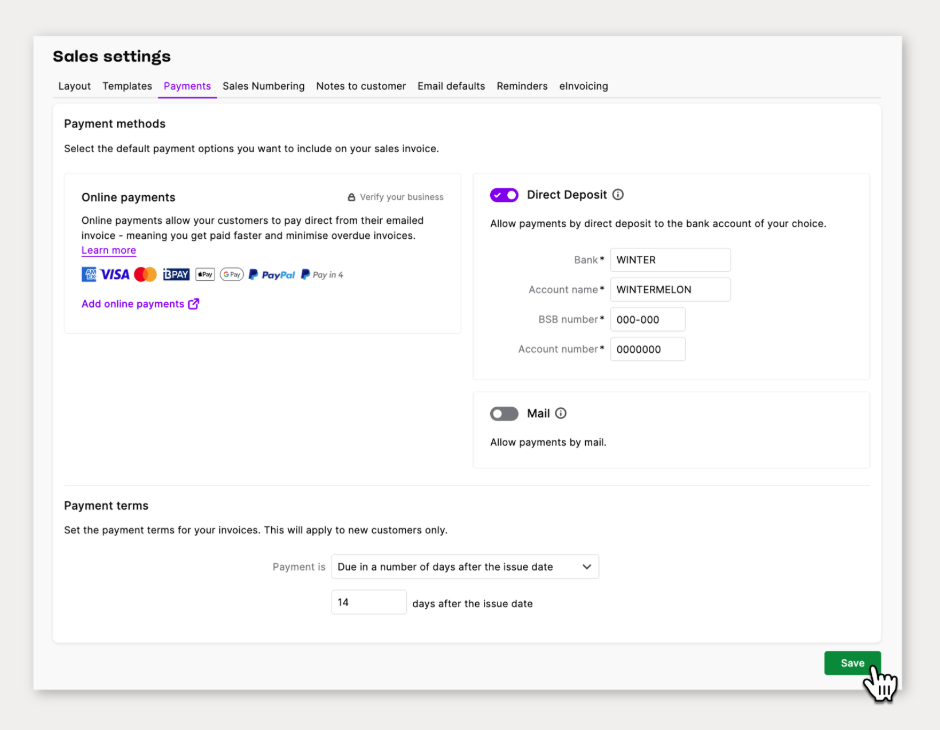The image size is (940, 730).
Task: Click the Google Pay icon
Action: [231, 274]
